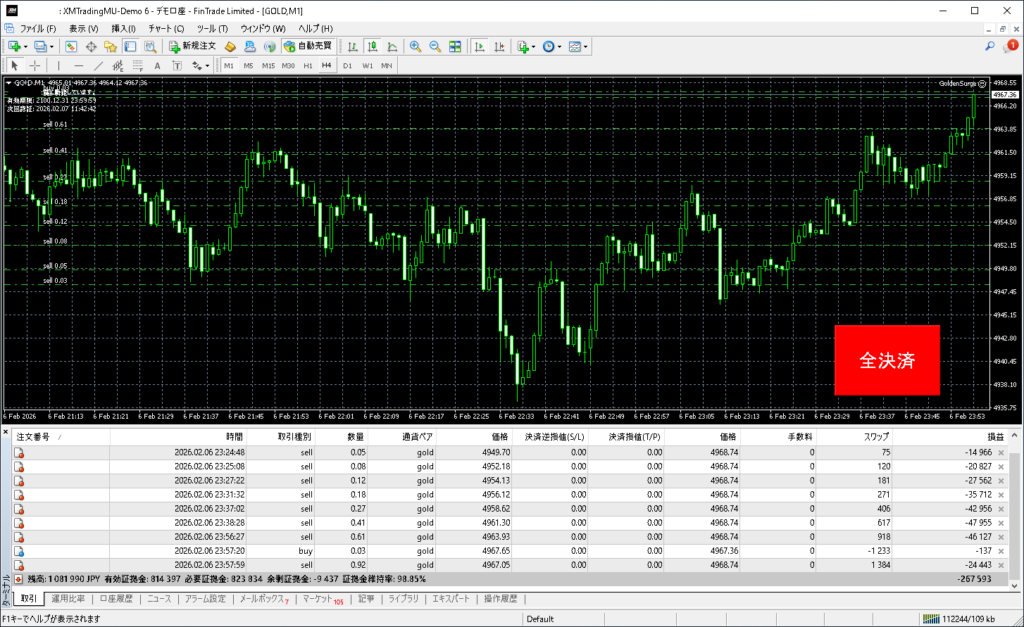Click the zoom in magnifier icon
1024x627 pixels.
tap(415, 47)
